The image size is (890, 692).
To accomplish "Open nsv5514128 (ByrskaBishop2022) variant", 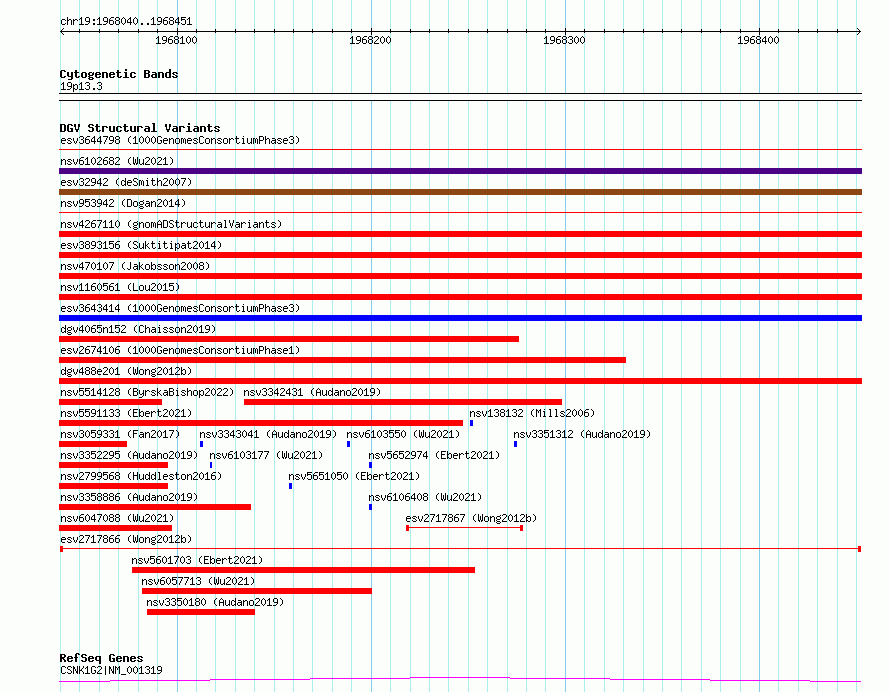I will click(x=147, y=392).
